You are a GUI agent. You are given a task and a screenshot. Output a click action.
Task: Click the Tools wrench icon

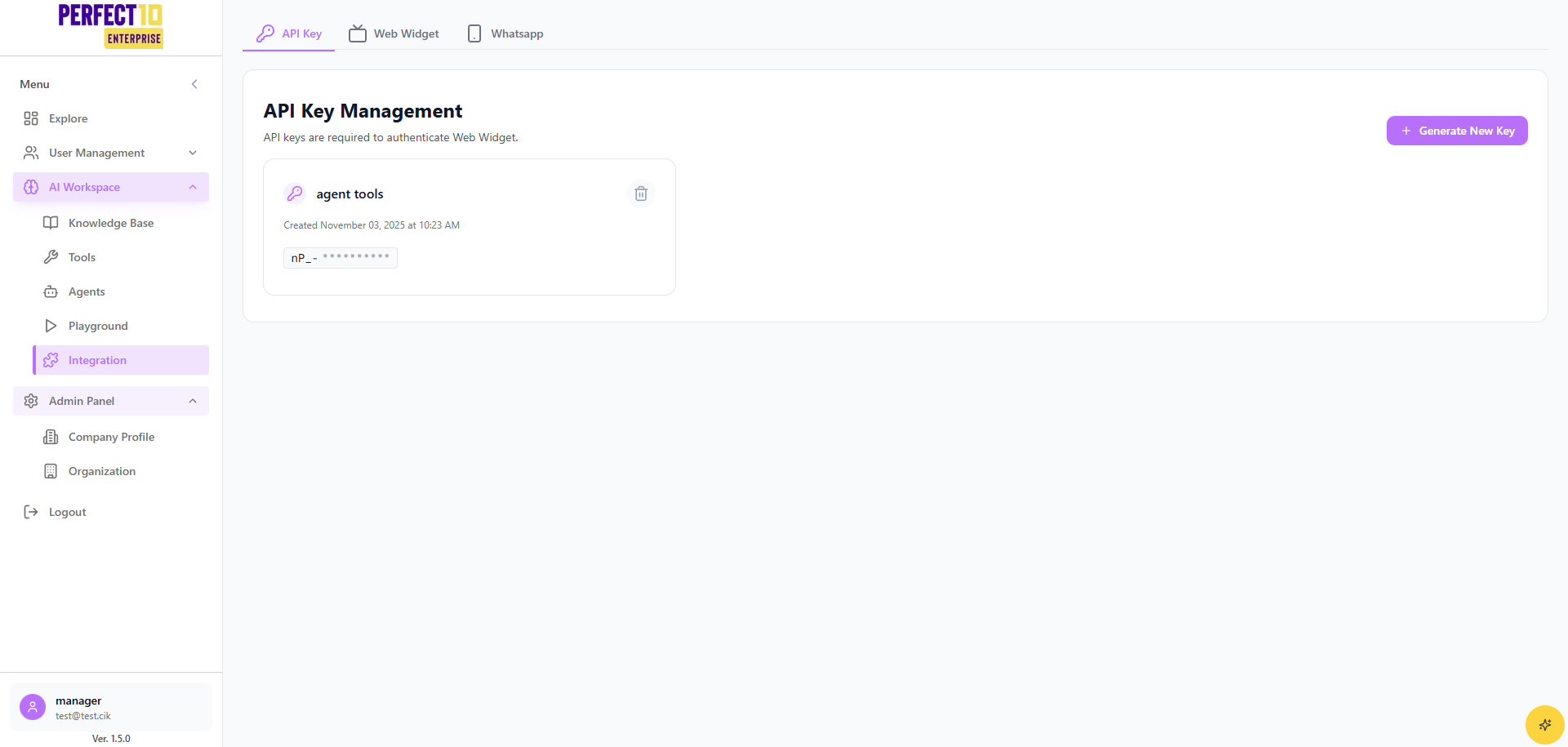click(x=51, y=257)
